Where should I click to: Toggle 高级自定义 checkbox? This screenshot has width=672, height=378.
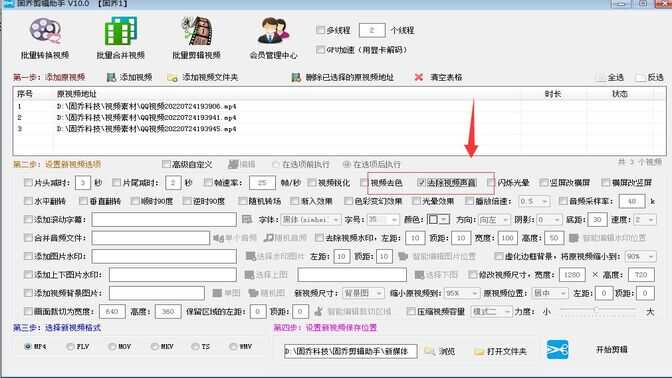pos(166,164)
